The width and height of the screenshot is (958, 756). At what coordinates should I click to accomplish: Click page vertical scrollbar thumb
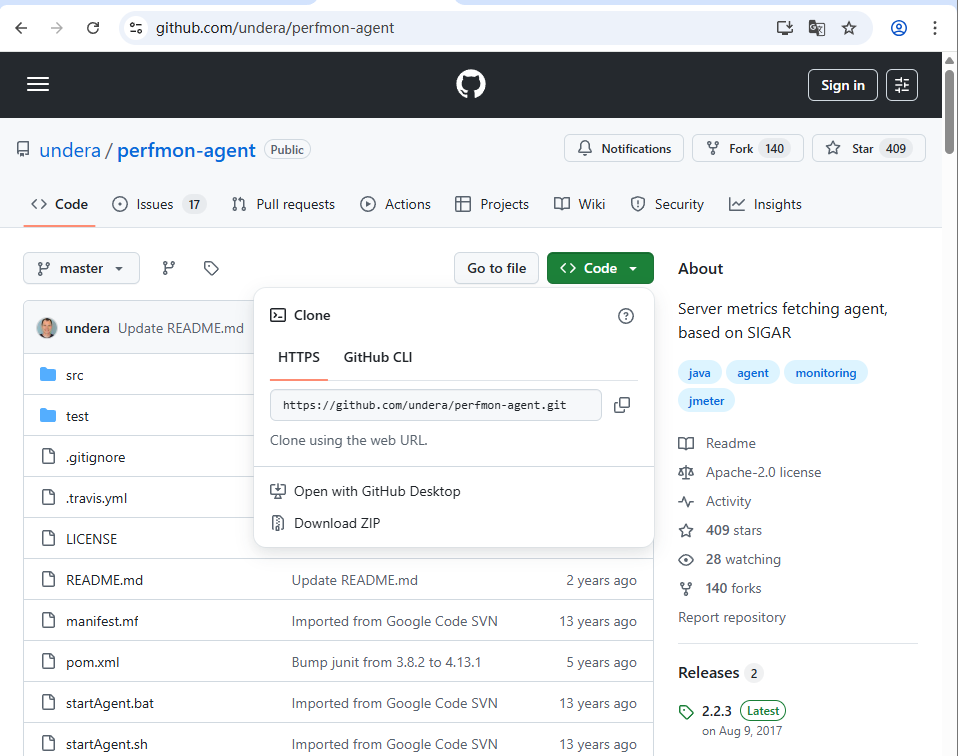[949, 111]
